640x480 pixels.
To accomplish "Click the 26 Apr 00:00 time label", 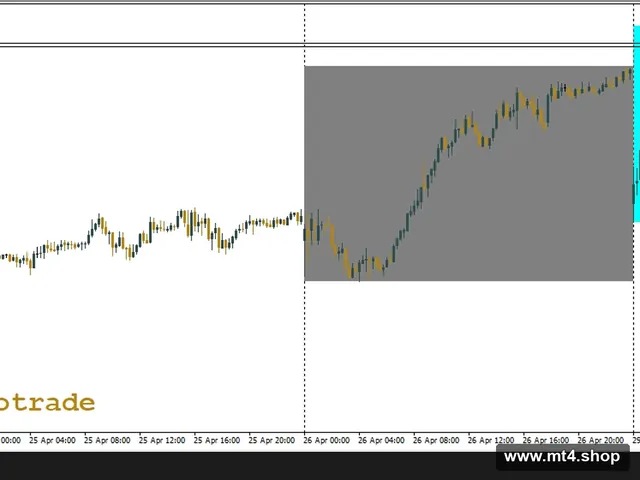I will [327, 440].
